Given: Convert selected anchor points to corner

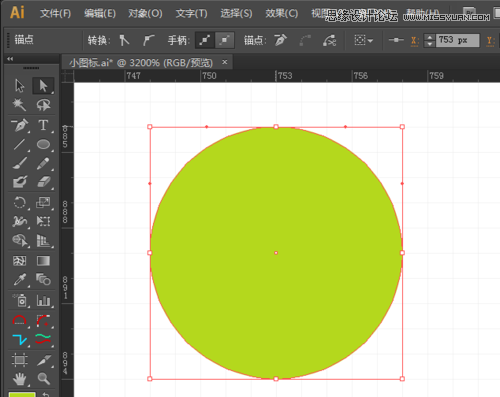Looking at the screenshot, I should 124,40.
